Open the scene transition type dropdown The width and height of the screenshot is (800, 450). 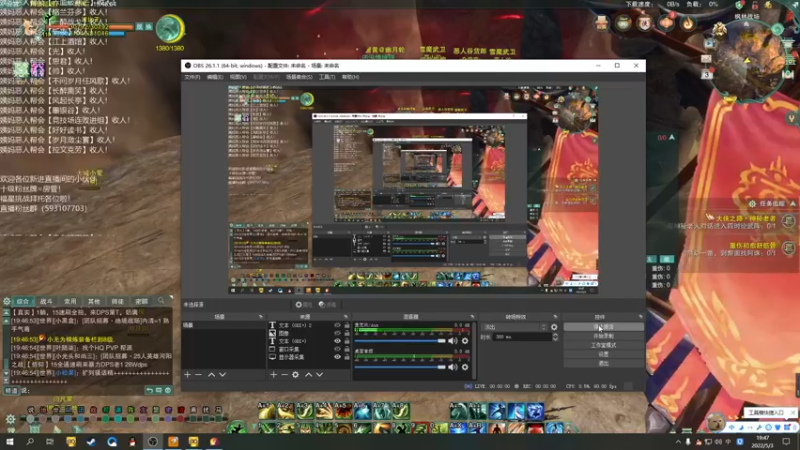(515, 327)
